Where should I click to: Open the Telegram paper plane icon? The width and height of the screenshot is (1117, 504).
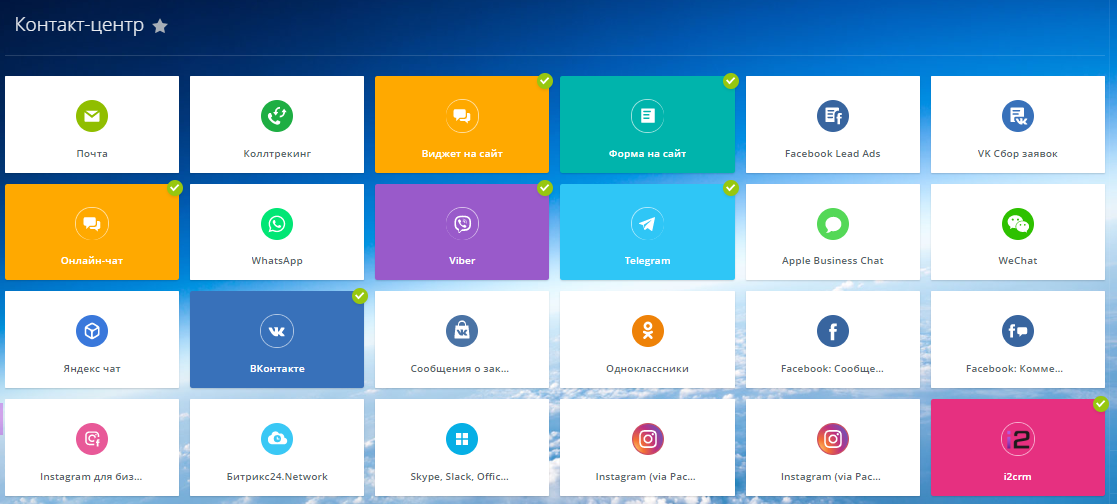(647, 223)
